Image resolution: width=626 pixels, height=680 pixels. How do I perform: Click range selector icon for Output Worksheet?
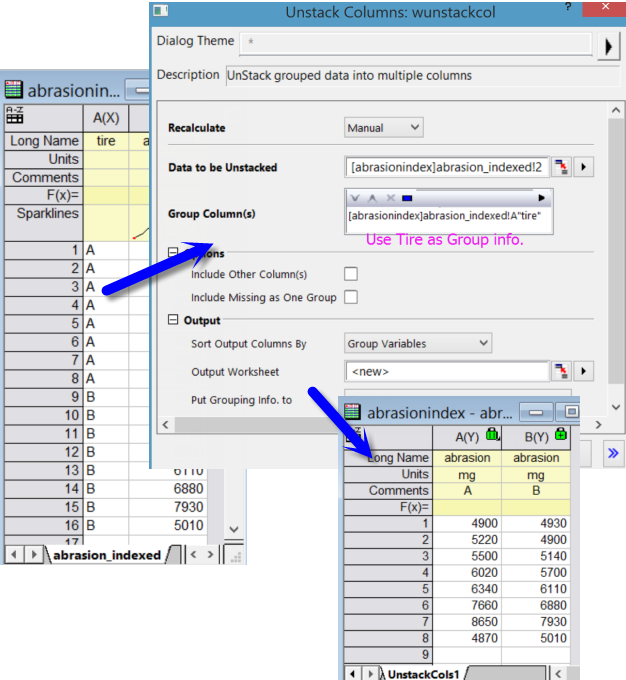562,372
